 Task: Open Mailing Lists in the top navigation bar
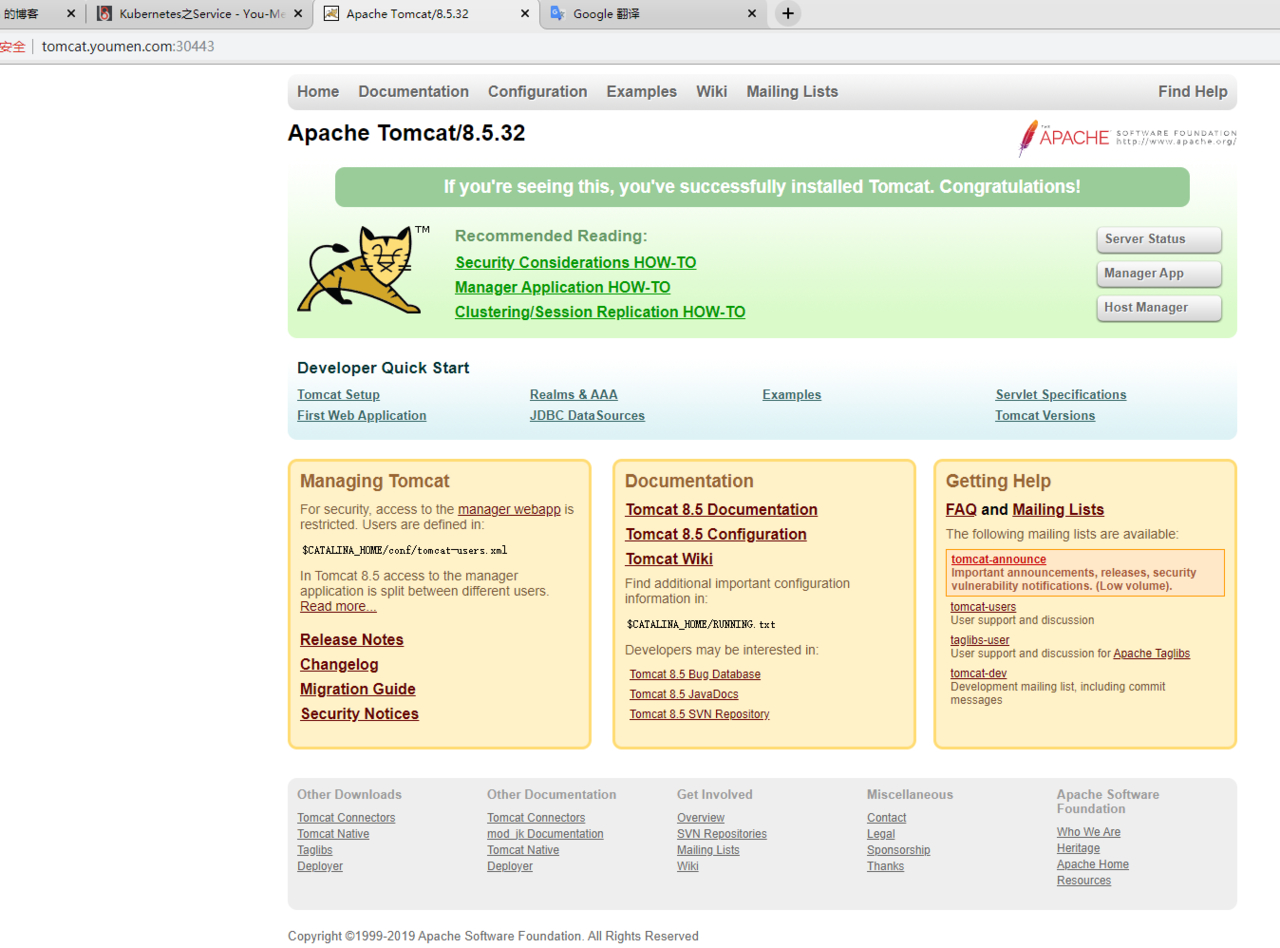tap(792, 91)
